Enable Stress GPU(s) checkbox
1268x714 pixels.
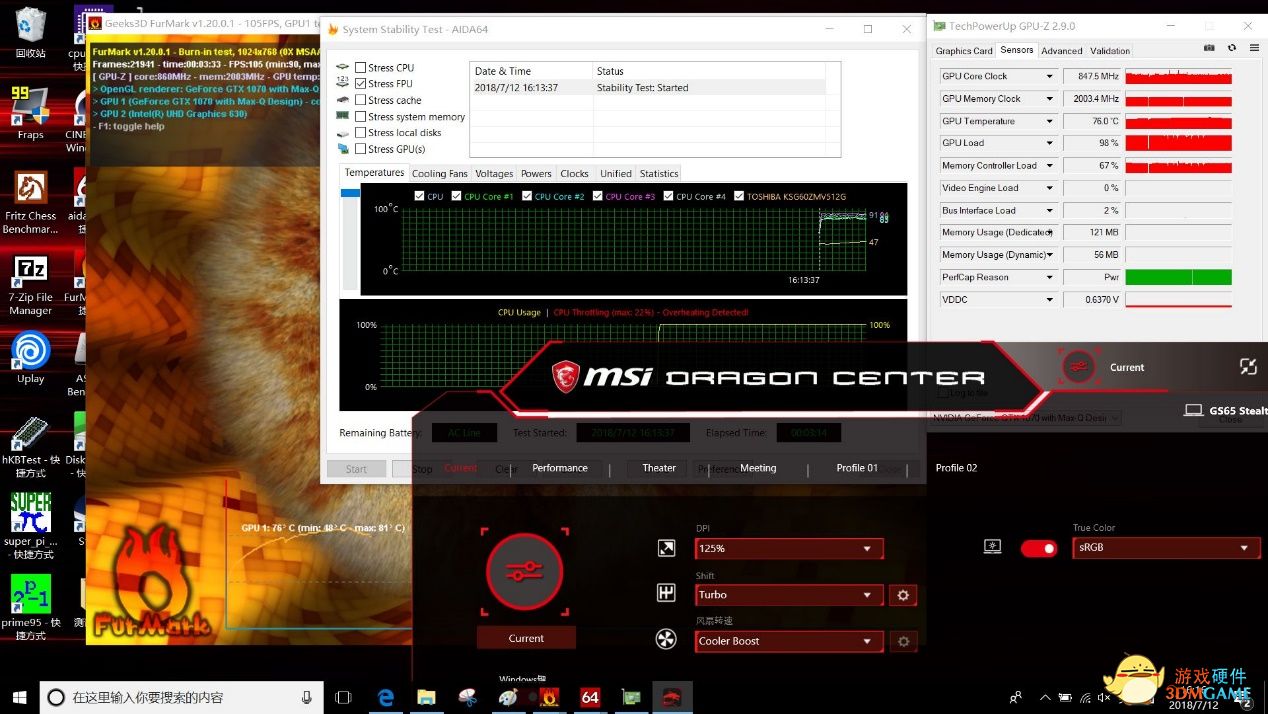pyautogui.click(x=361, y=149)
